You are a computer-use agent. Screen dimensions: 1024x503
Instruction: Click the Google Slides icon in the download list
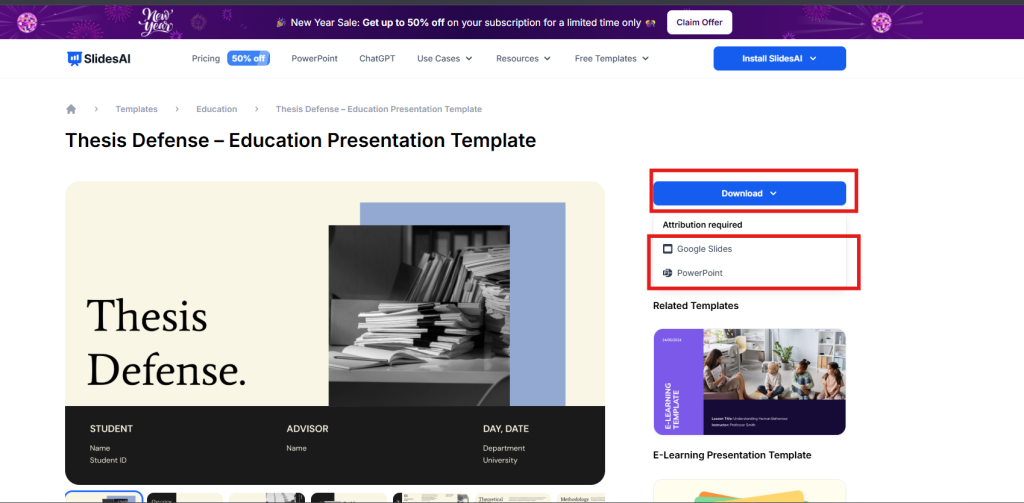[x=668, y=248]
